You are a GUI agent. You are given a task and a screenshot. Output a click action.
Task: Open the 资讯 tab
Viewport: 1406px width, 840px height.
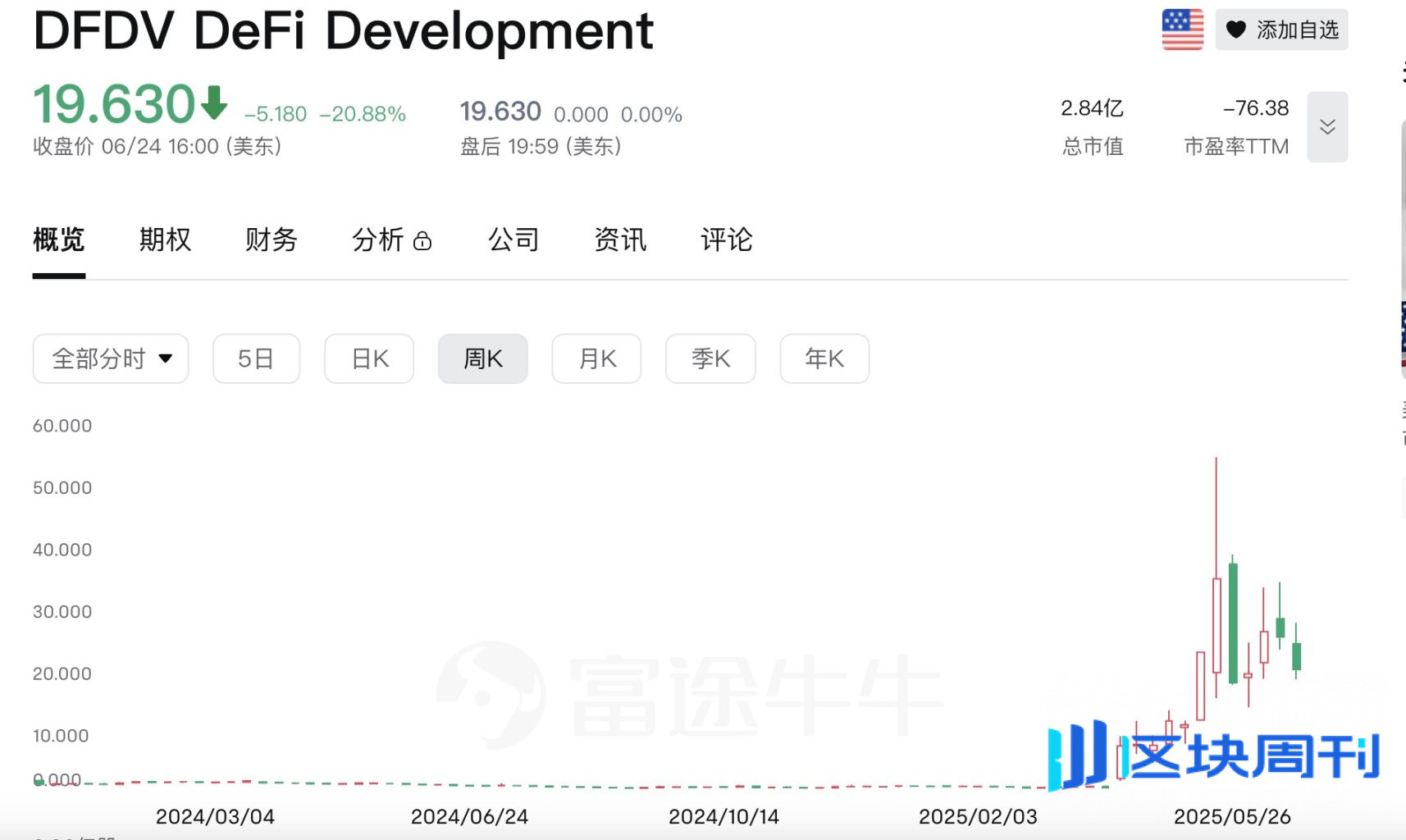[x=620, y=240]
